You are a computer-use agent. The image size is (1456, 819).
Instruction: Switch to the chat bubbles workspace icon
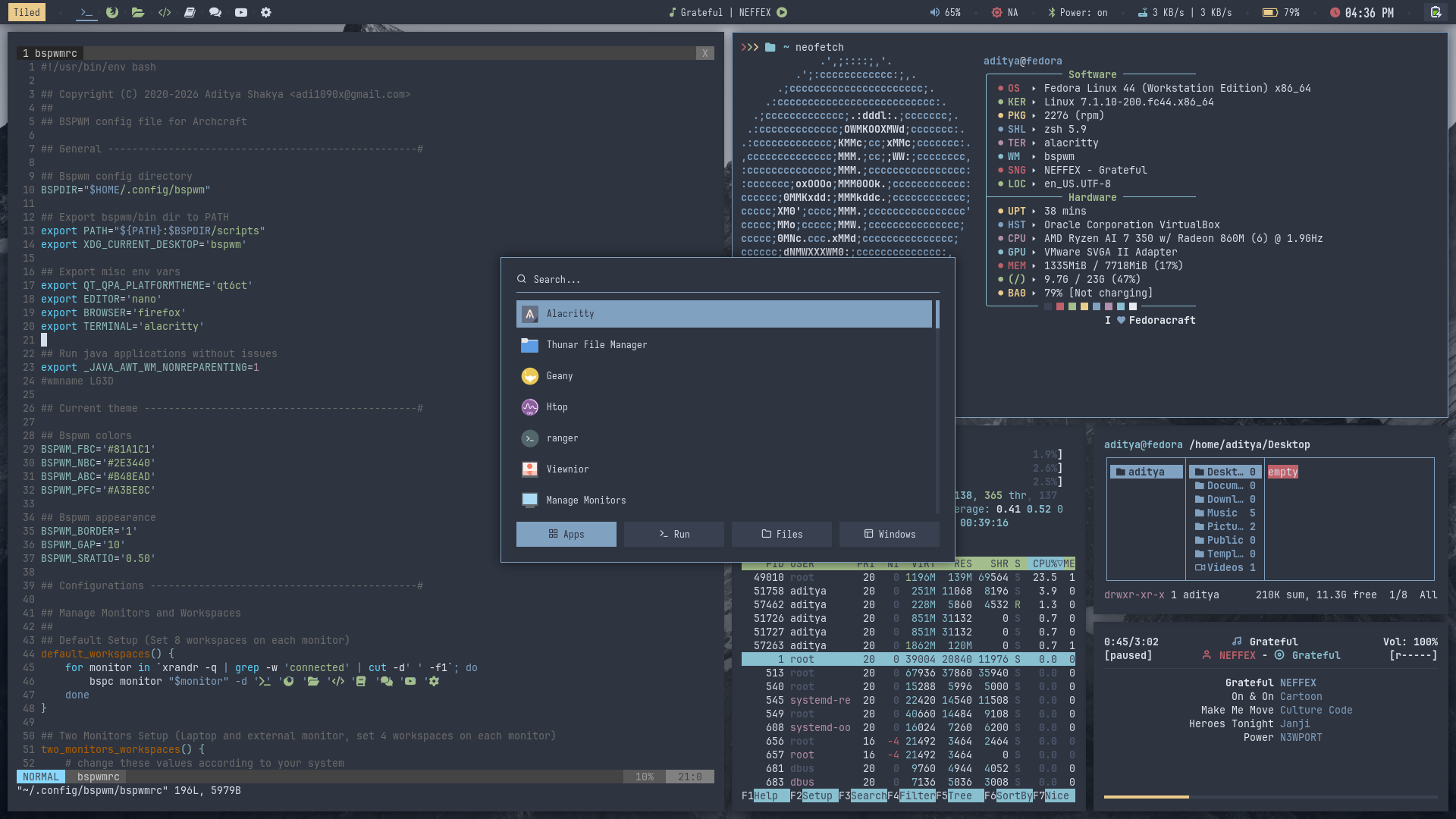tap(215, 12)
